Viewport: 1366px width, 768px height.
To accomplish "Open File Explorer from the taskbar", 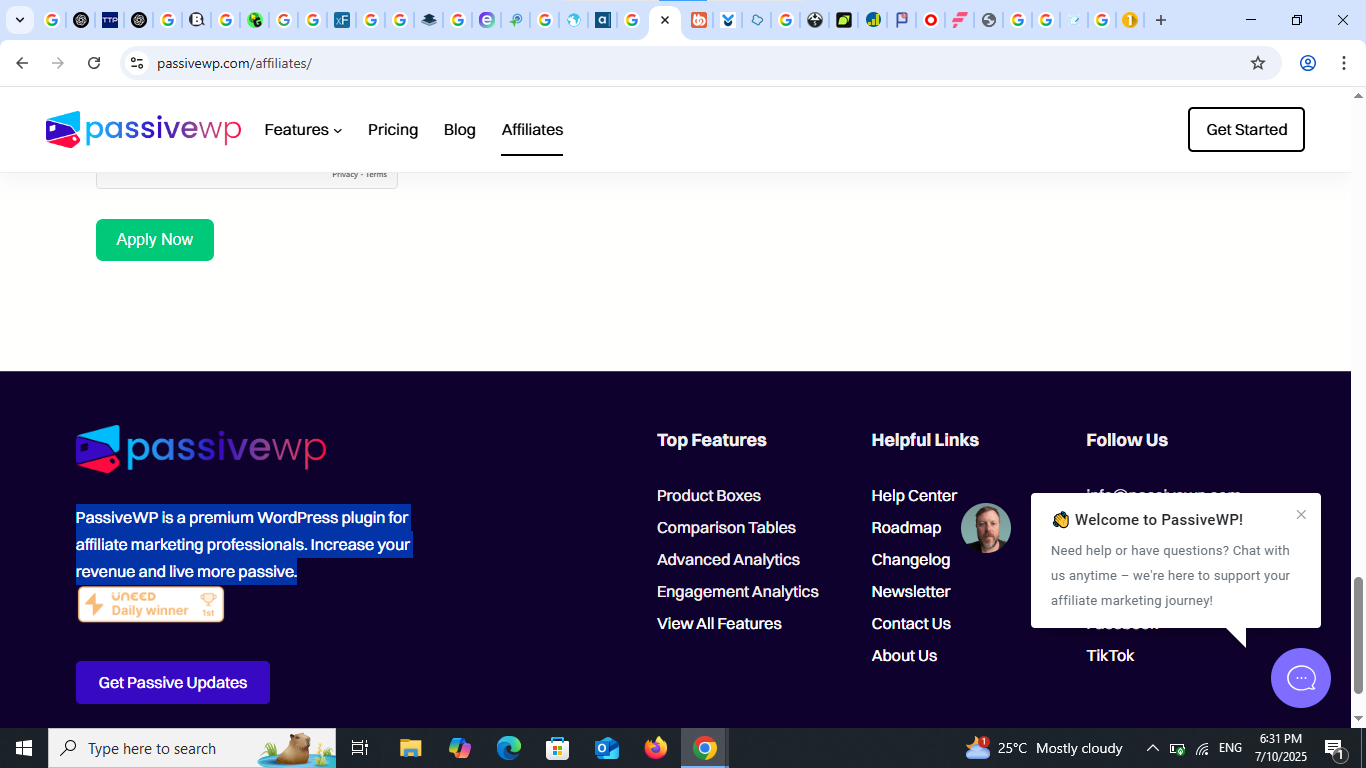I will 410,748.
